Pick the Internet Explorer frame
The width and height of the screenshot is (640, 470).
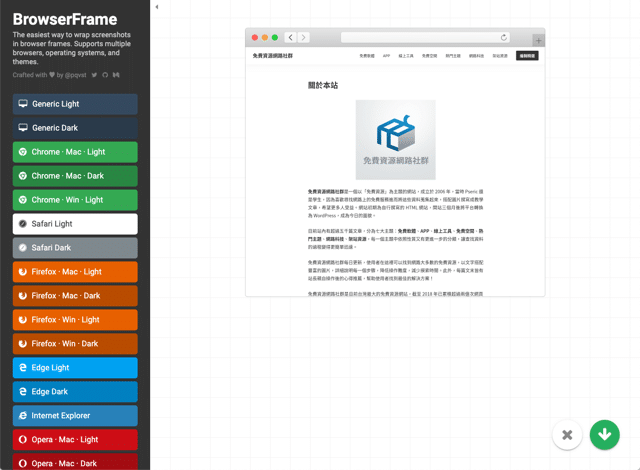tap(75, 416)
